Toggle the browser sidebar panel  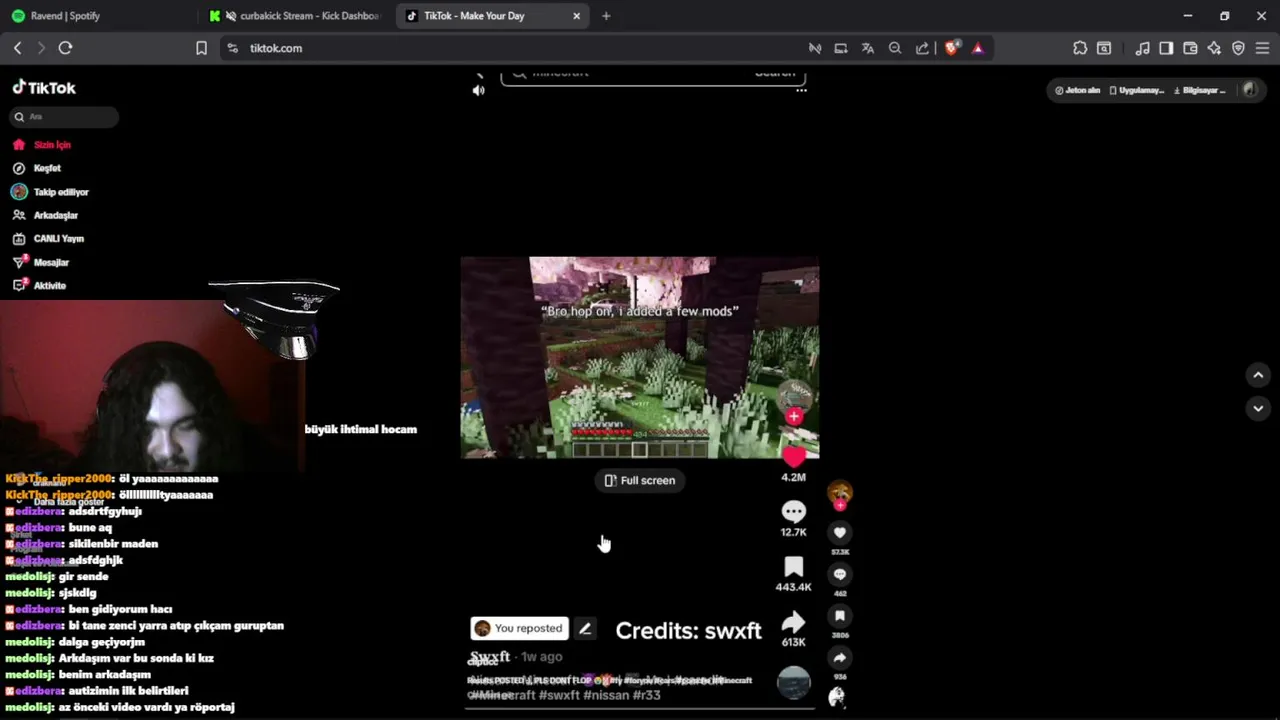tap(1166, 48)
